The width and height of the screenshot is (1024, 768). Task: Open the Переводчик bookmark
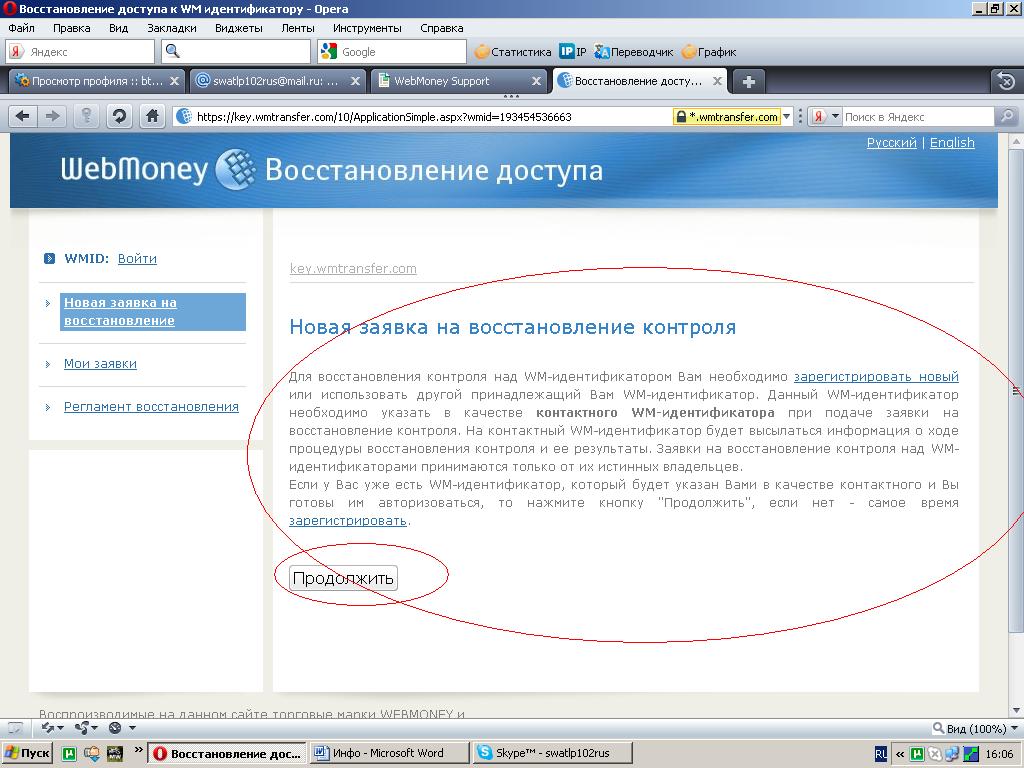click(x=633, y=52)
